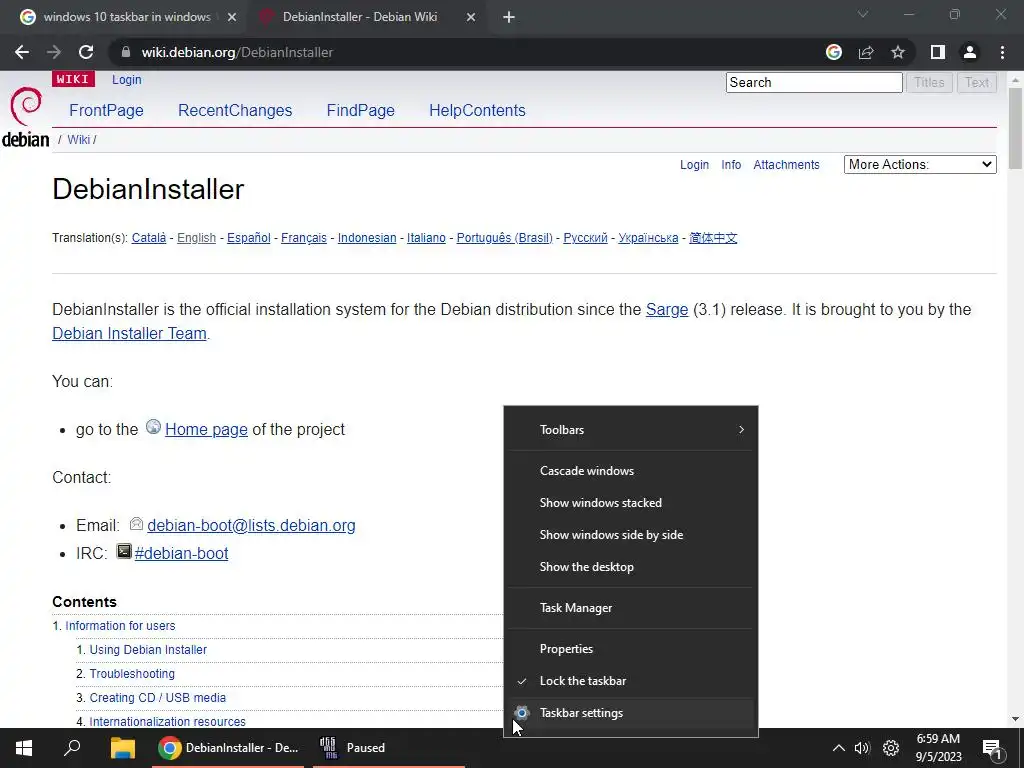Close the DebianInstaller tab
The width and height of the screenshot is (1024, 768).
coord(471,17)
